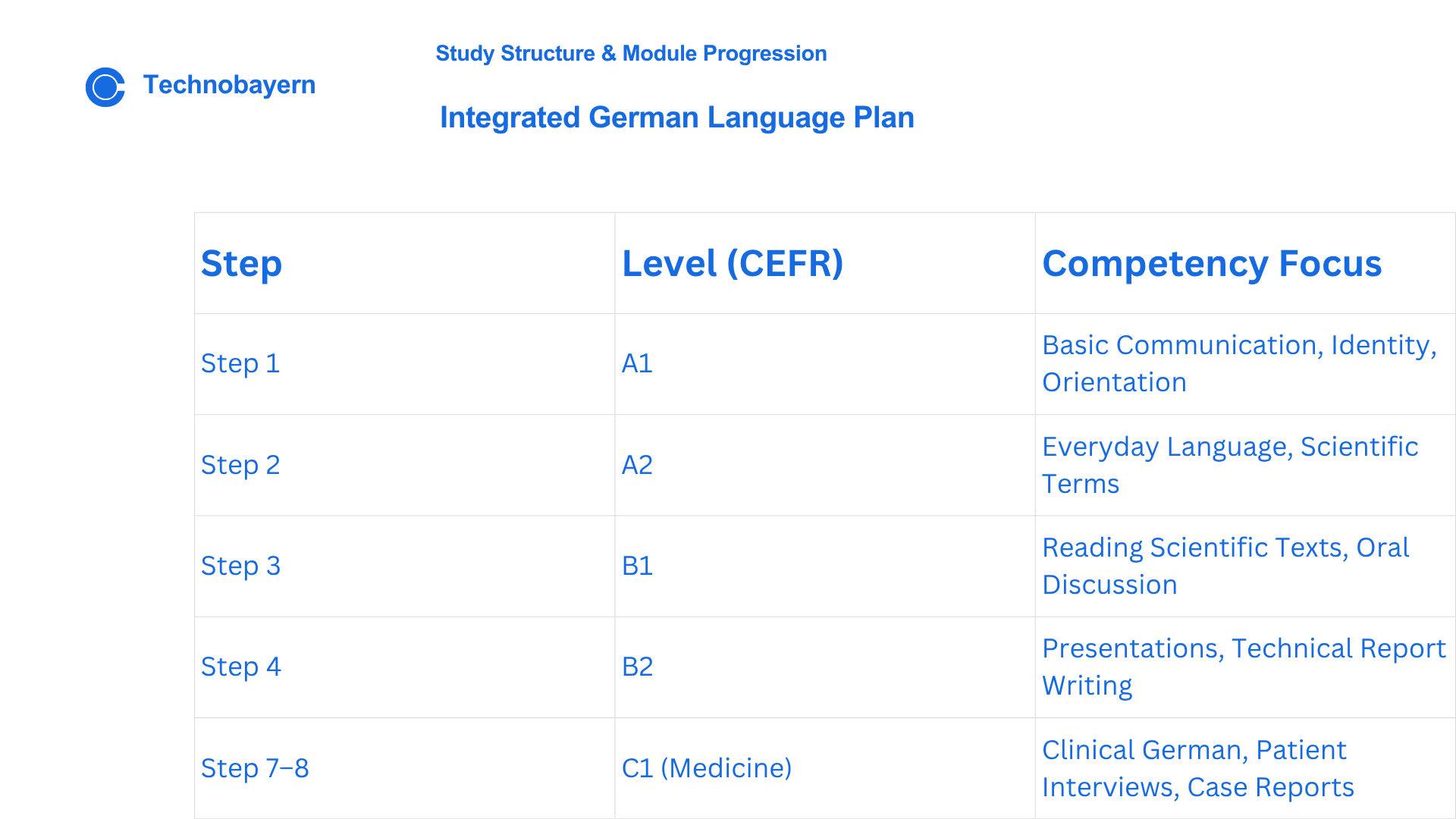Select the Step 3 table cell
This screenshot has height=819, width=1456.
pos(404,566)
